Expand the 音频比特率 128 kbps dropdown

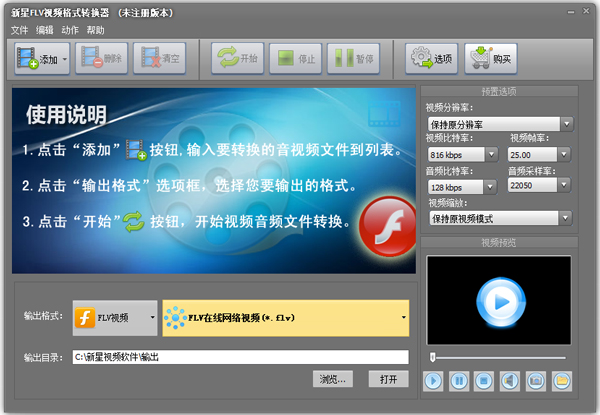pyautogui.click(x=490, y=187)
